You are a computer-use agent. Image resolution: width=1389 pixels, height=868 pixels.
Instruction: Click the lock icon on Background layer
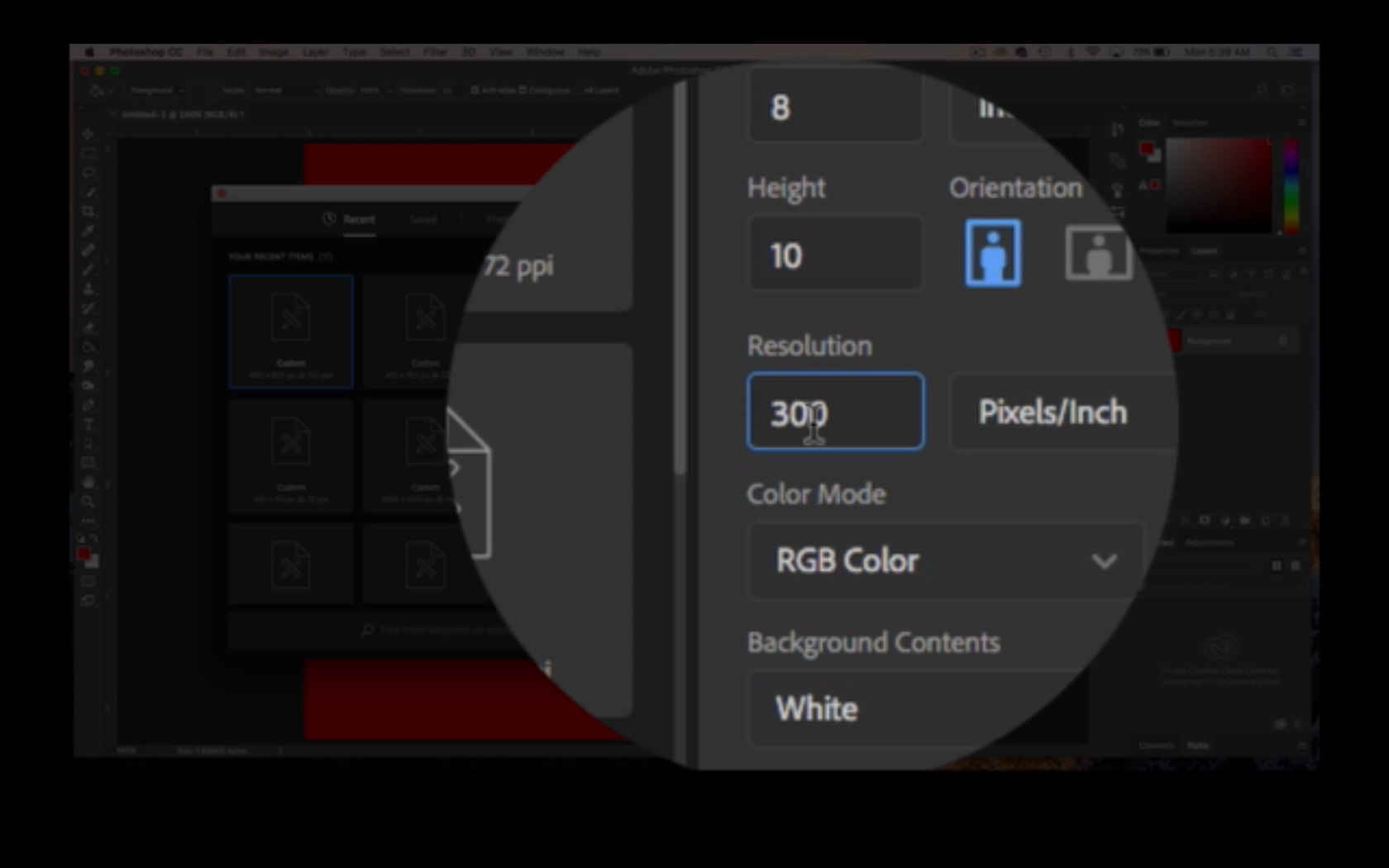[1283, 341]
